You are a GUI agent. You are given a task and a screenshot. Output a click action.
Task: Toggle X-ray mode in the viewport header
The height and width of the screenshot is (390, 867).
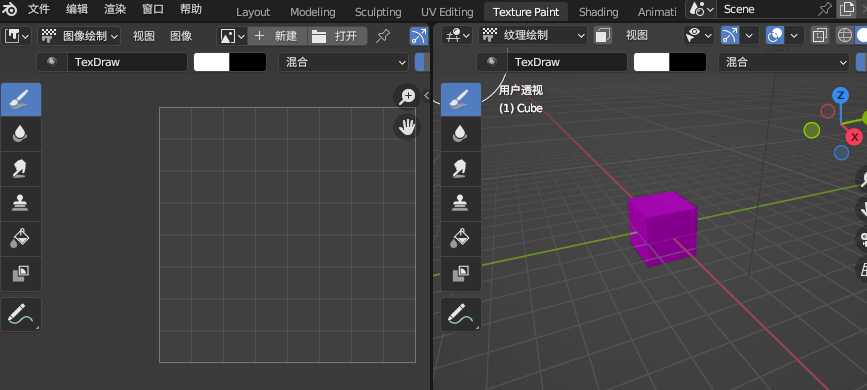(819, 36)
